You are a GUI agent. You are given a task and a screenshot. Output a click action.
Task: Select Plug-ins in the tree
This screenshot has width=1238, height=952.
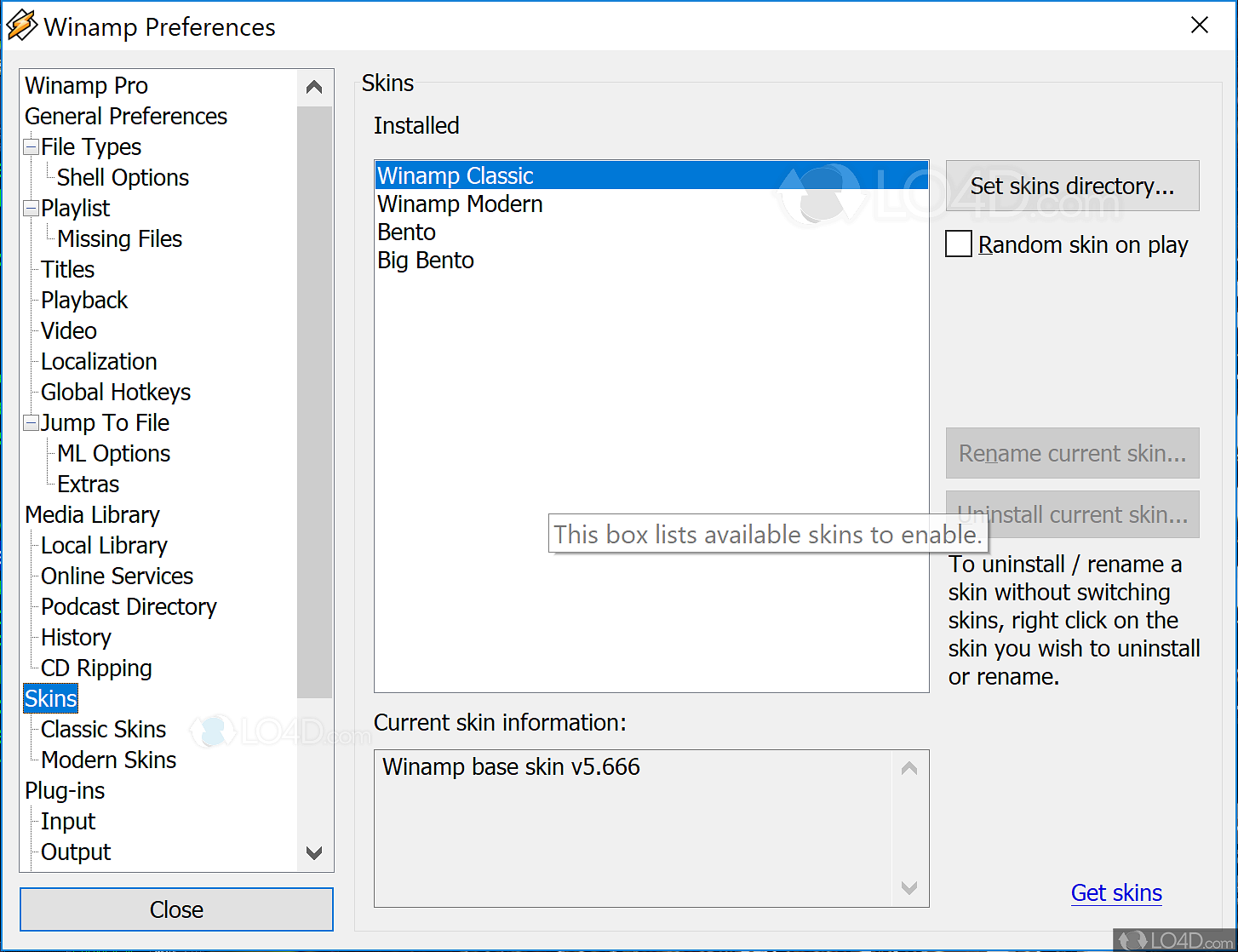pos(65,791)
